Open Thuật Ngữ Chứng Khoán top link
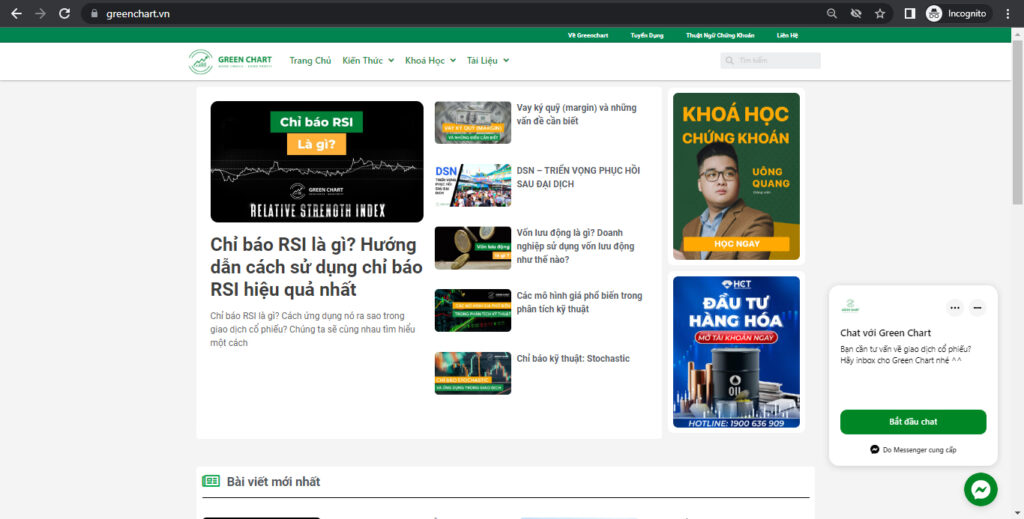 pos(720,35)
